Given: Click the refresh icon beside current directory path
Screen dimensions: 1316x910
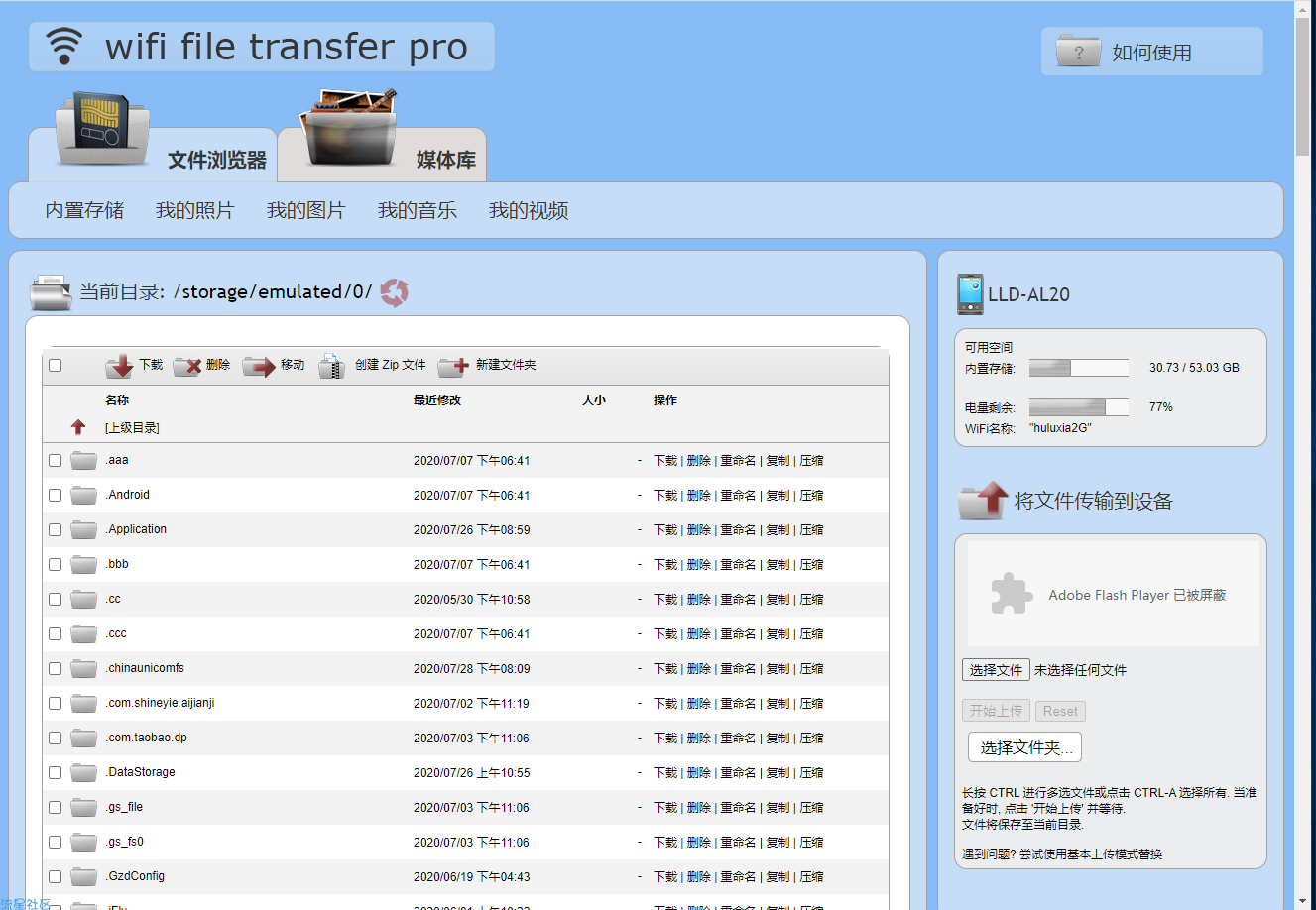Looking at the screenshot, I should click(x=394, y=292).
